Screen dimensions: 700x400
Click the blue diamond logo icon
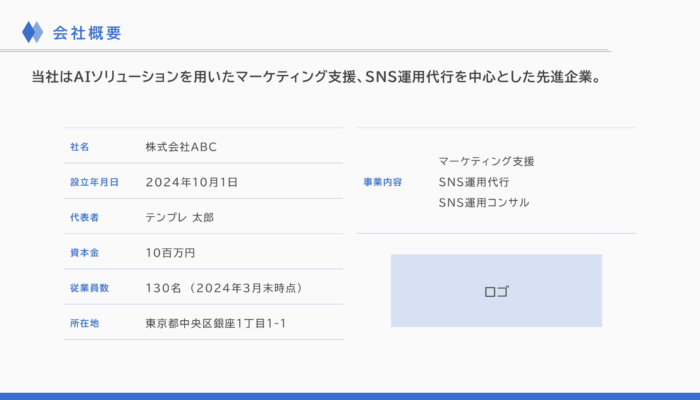[x=33, y=32]
